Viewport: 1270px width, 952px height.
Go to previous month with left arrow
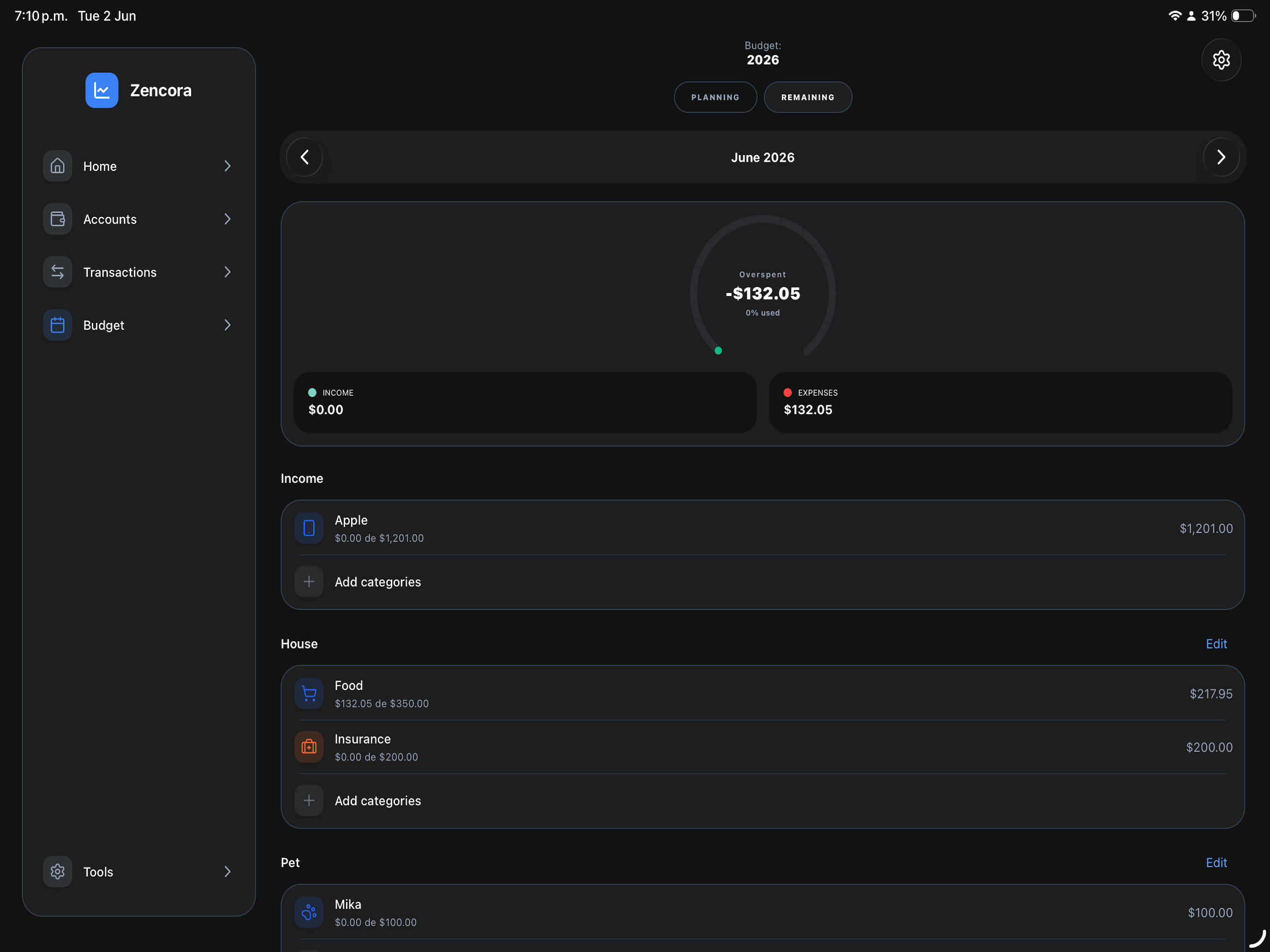[305, 157]
